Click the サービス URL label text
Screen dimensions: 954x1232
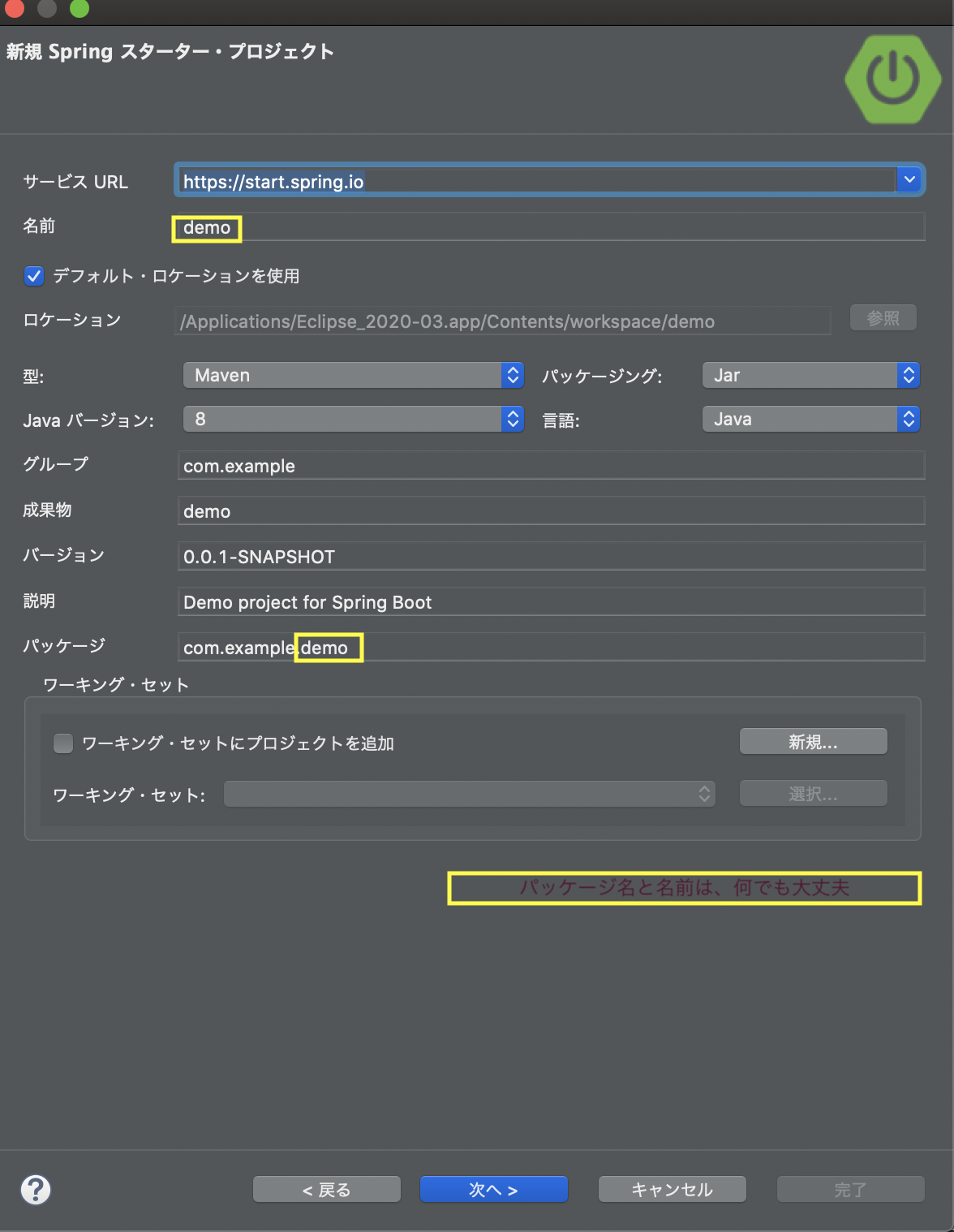coord(75,182)
